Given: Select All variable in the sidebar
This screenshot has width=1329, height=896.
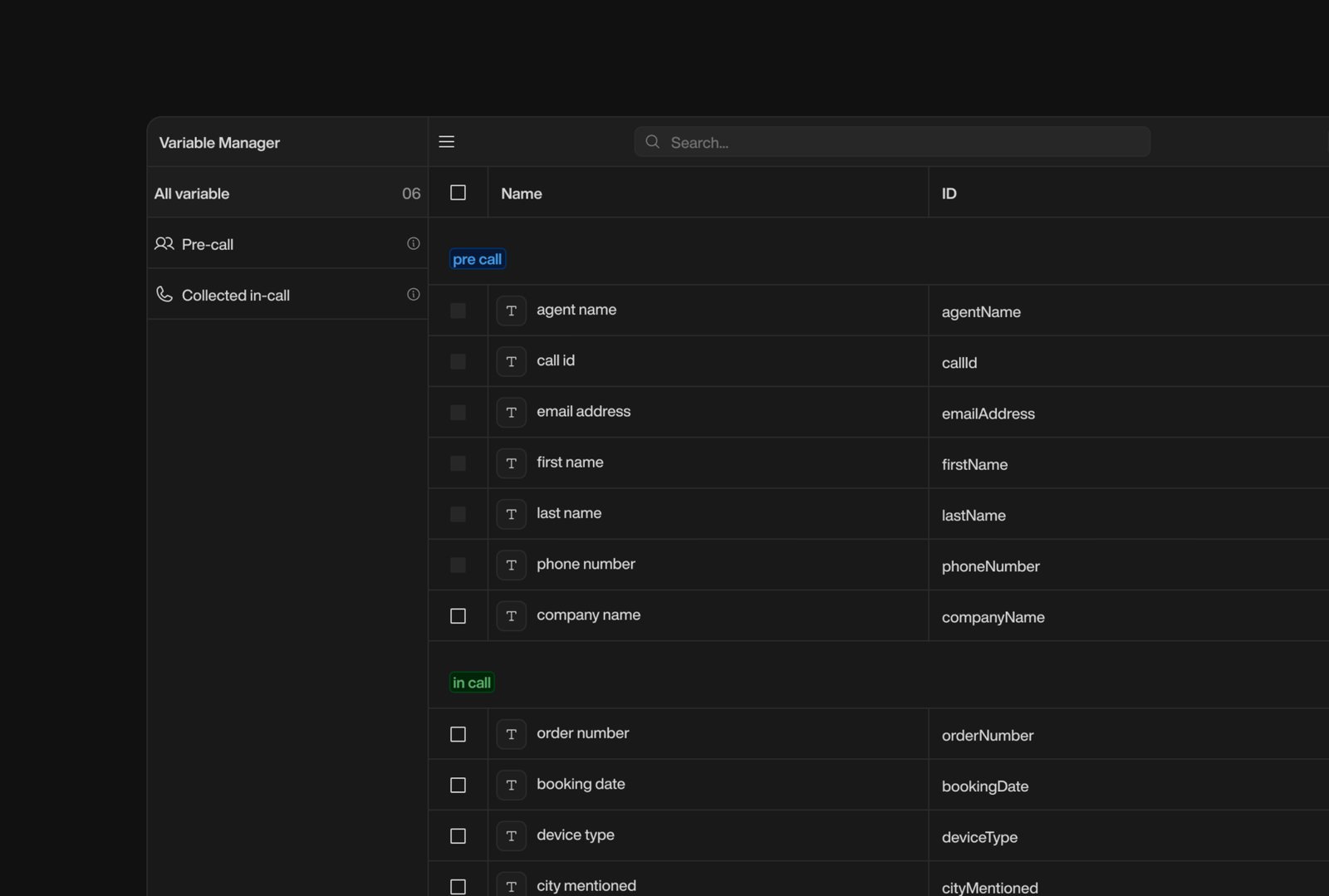Looking at the screenshot, I should (x=287, y=193).
